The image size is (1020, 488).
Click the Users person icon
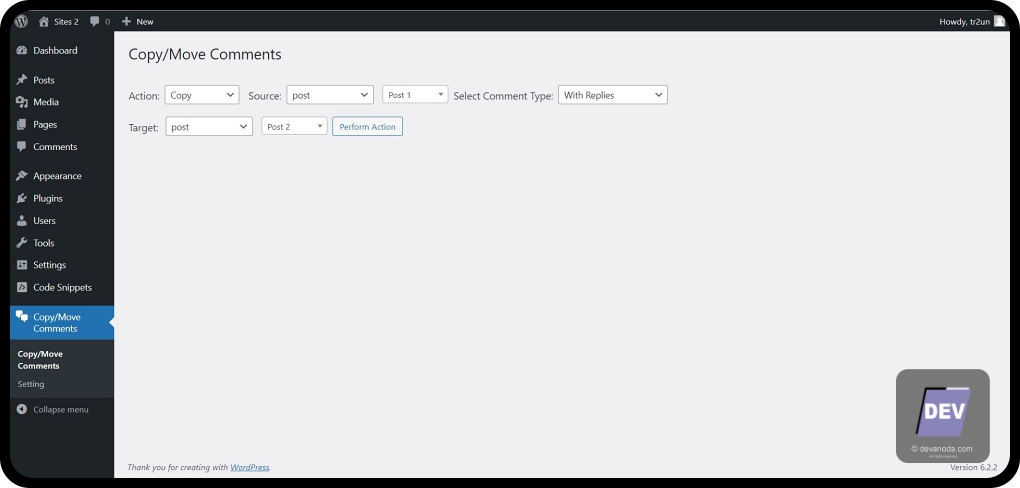(x=21, y=221)
